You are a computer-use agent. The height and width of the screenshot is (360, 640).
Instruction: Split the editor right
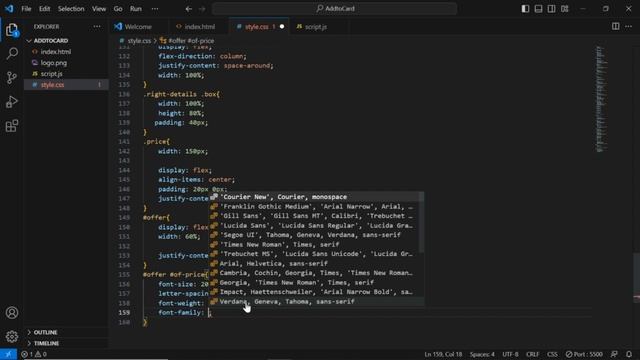616,27
